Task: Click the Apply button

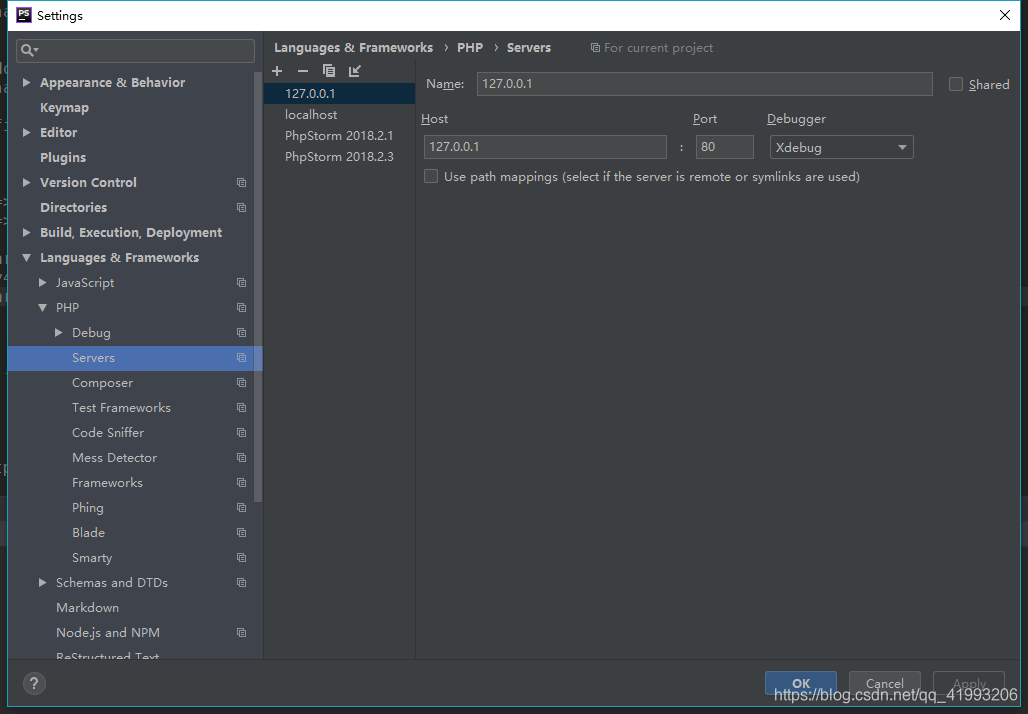Action: [x=968, y=683]
